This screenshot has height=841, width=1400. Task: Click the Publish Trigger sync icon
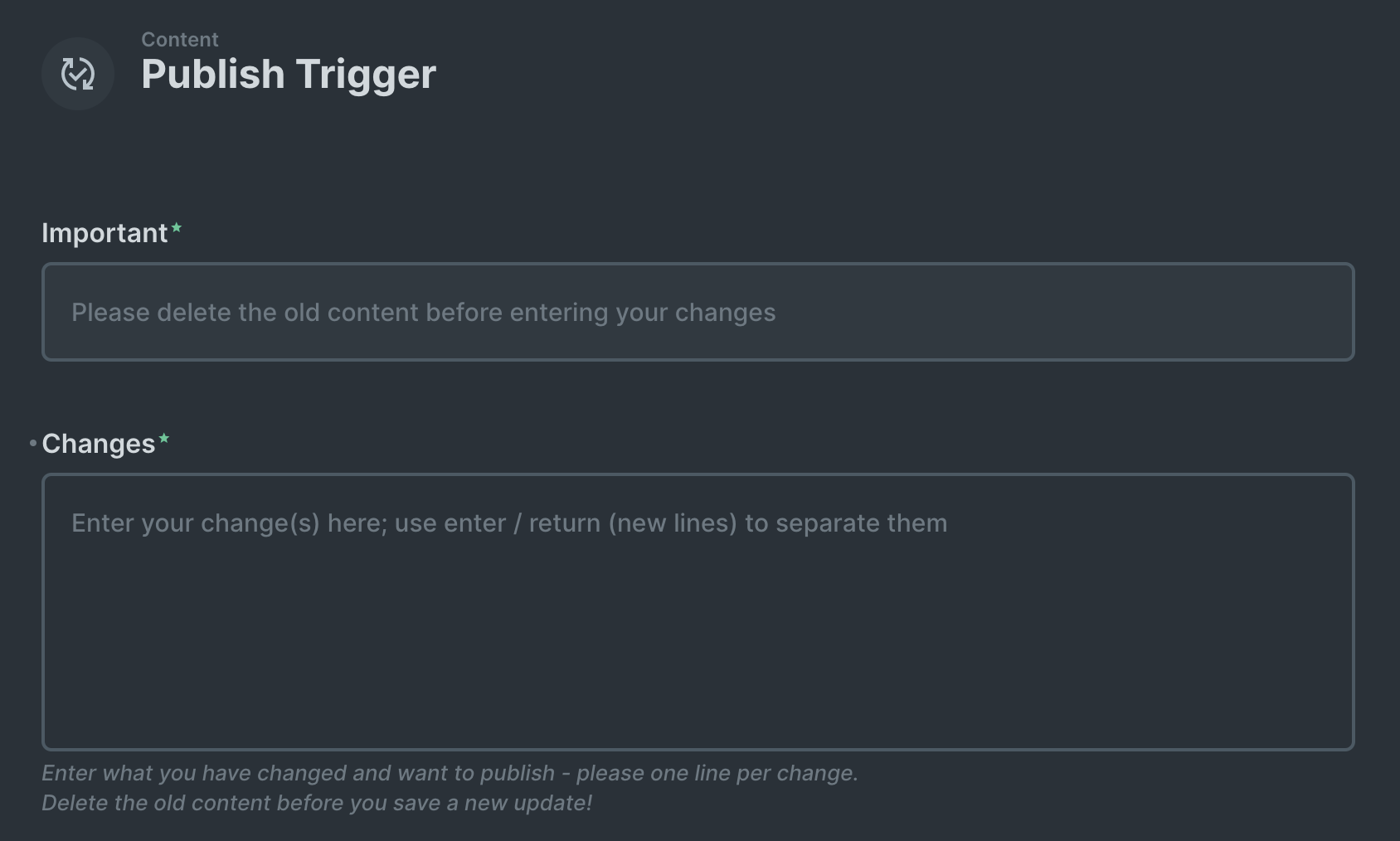77,74
